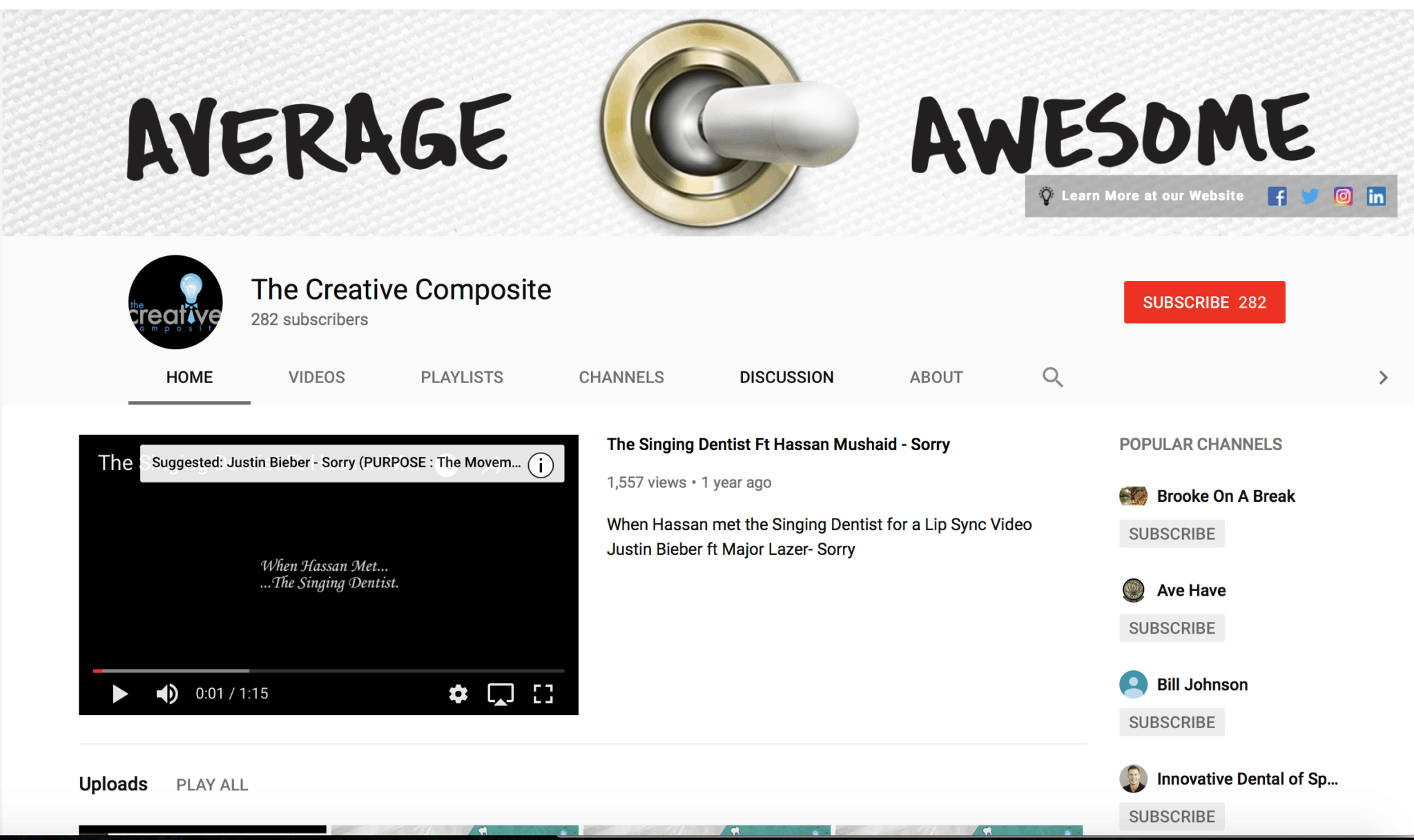Viewport: 1414px width, 840px height.
Task: Switch to the VIDEOS tab
Action: (316, 378)
